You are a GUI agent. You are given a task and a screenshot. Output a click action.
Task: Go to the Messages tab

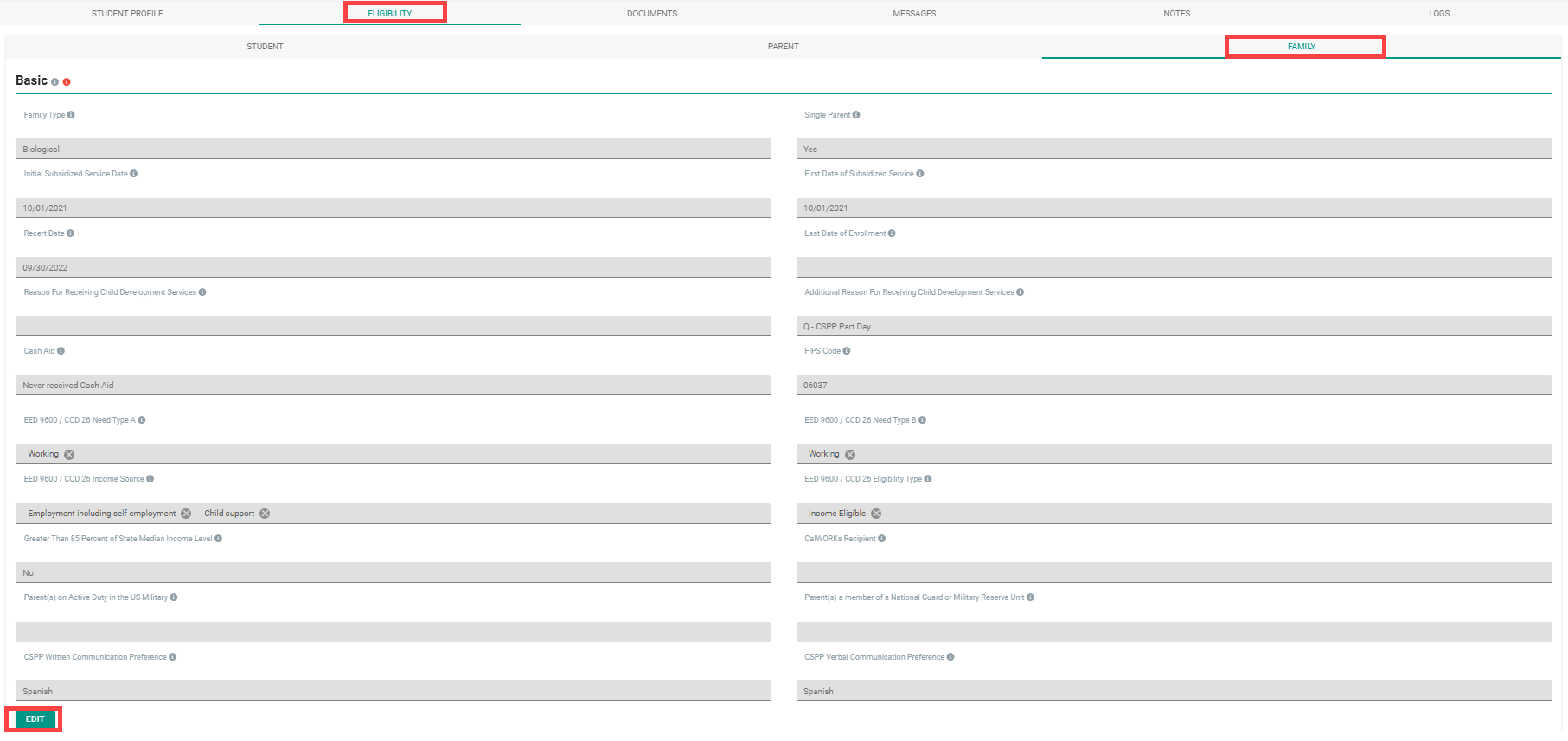tap(914, 13)
